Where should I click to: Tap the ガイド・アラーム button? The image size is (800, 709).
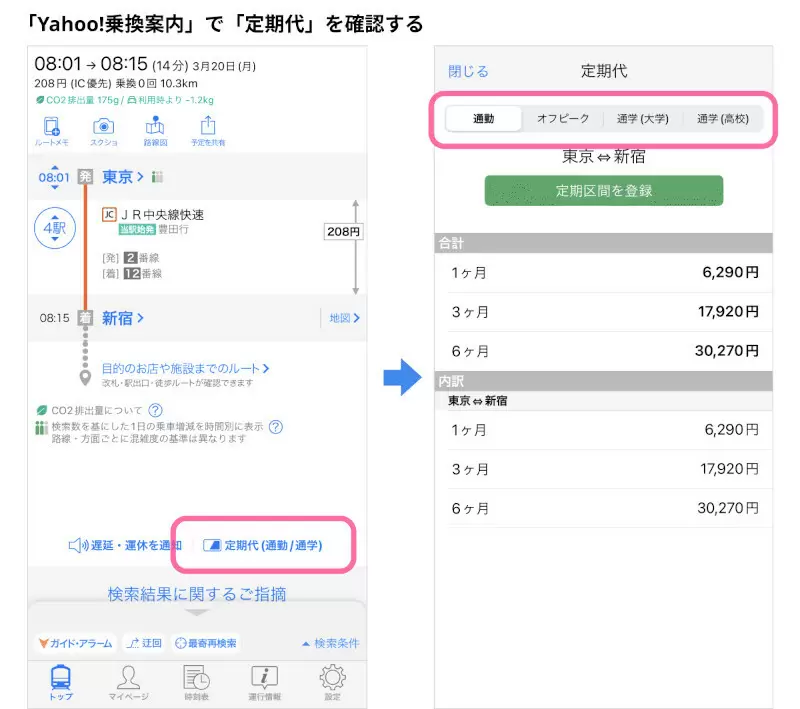coord(76,643)
